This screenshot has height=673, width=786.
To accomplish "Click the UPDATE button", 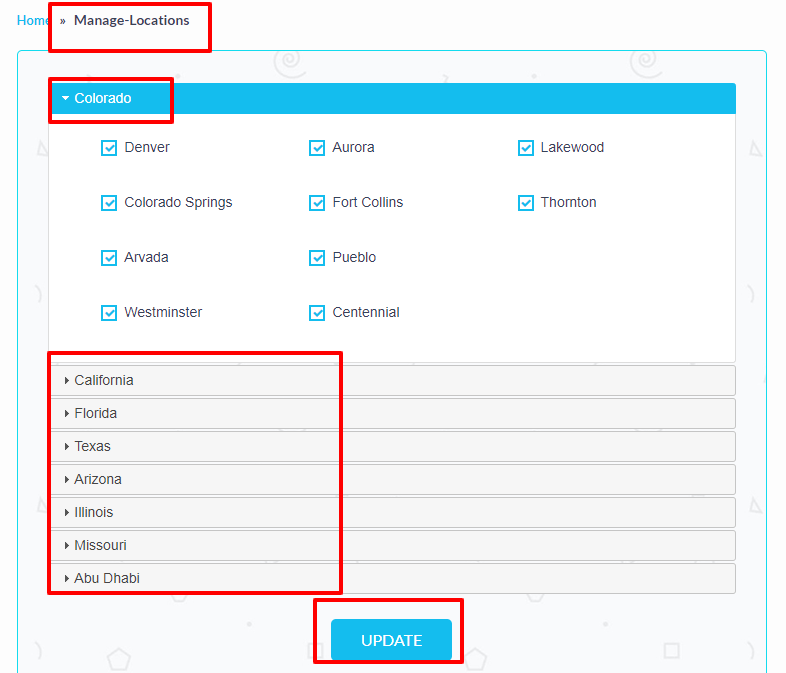I will pyautogui.click(x=391, y=640).
